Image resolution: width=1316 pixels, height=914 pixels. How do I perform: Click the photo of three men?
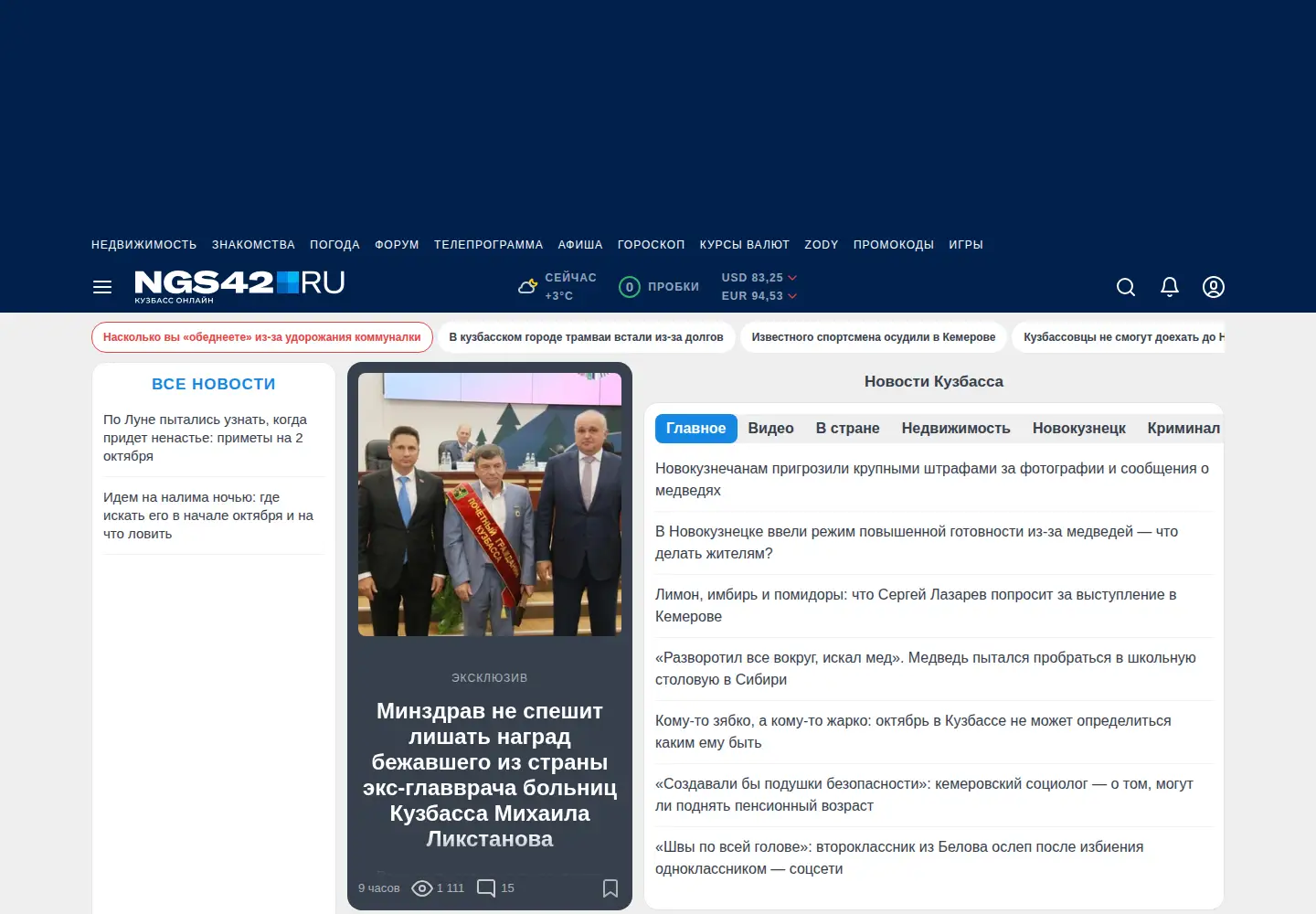pos(490,505)
